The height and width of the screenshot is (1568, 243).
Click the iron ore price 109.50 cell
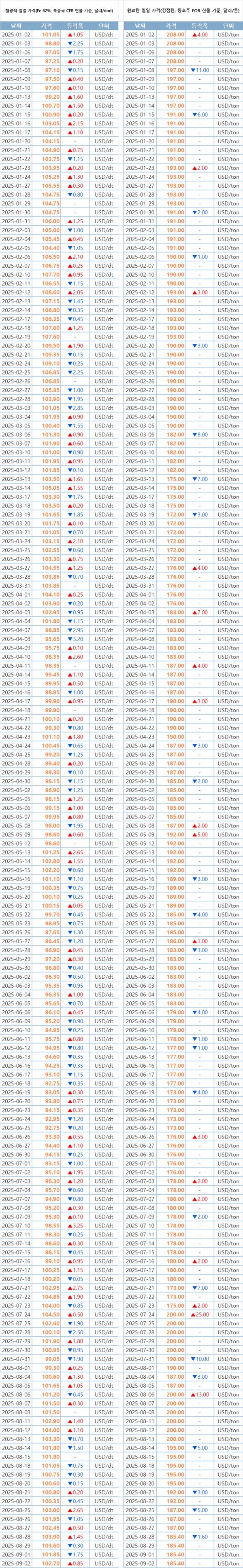click(51, 346)
